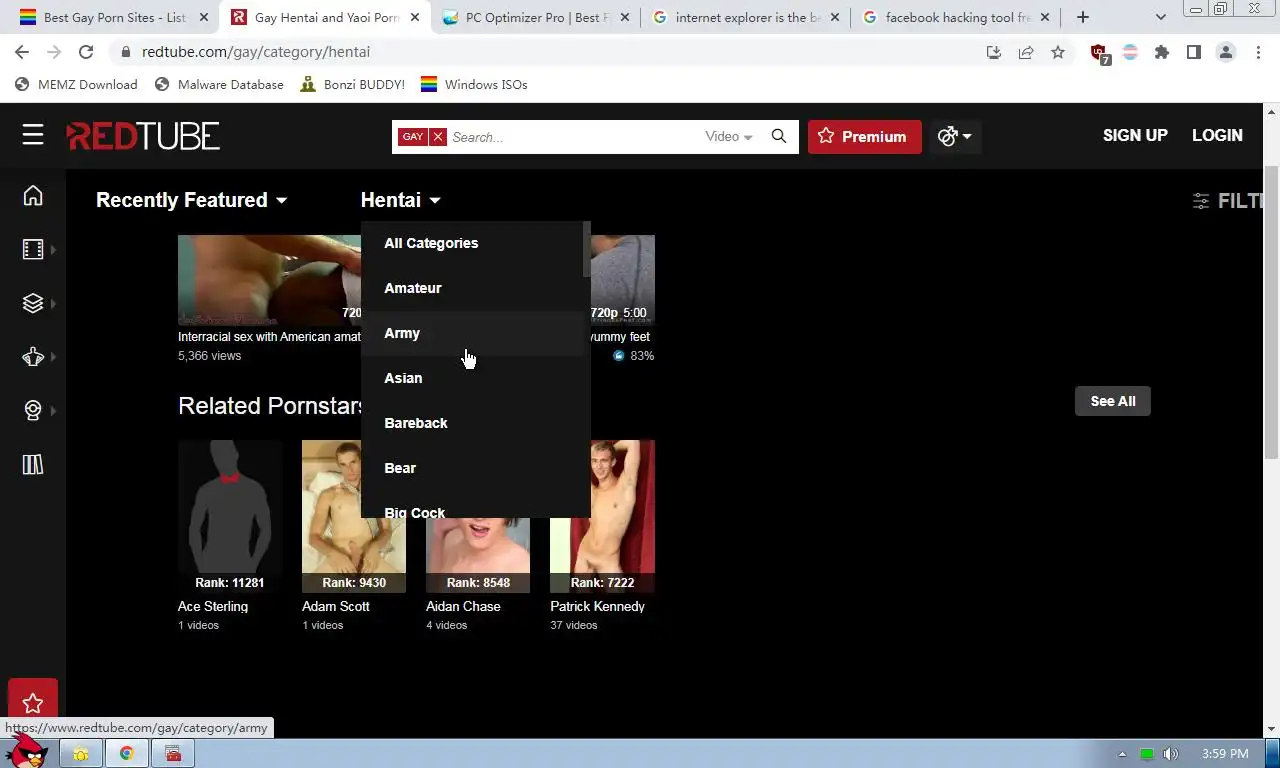Open the film-strip Videos sidebar icon
This screenshot has width=1280, height=768.
tap(33, 249)
